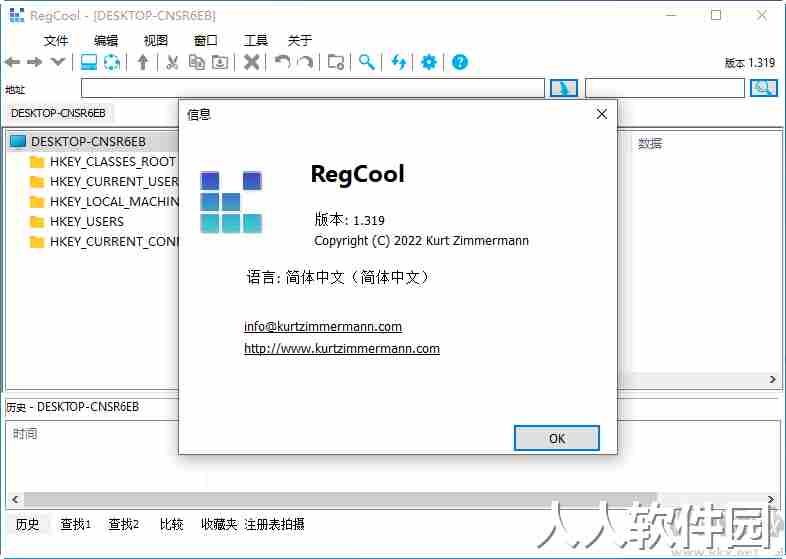Switch to the 注册表拍摄 bottom tab
Image resolution: width=786 pixels, height=559 pixels.
(274, 524)
